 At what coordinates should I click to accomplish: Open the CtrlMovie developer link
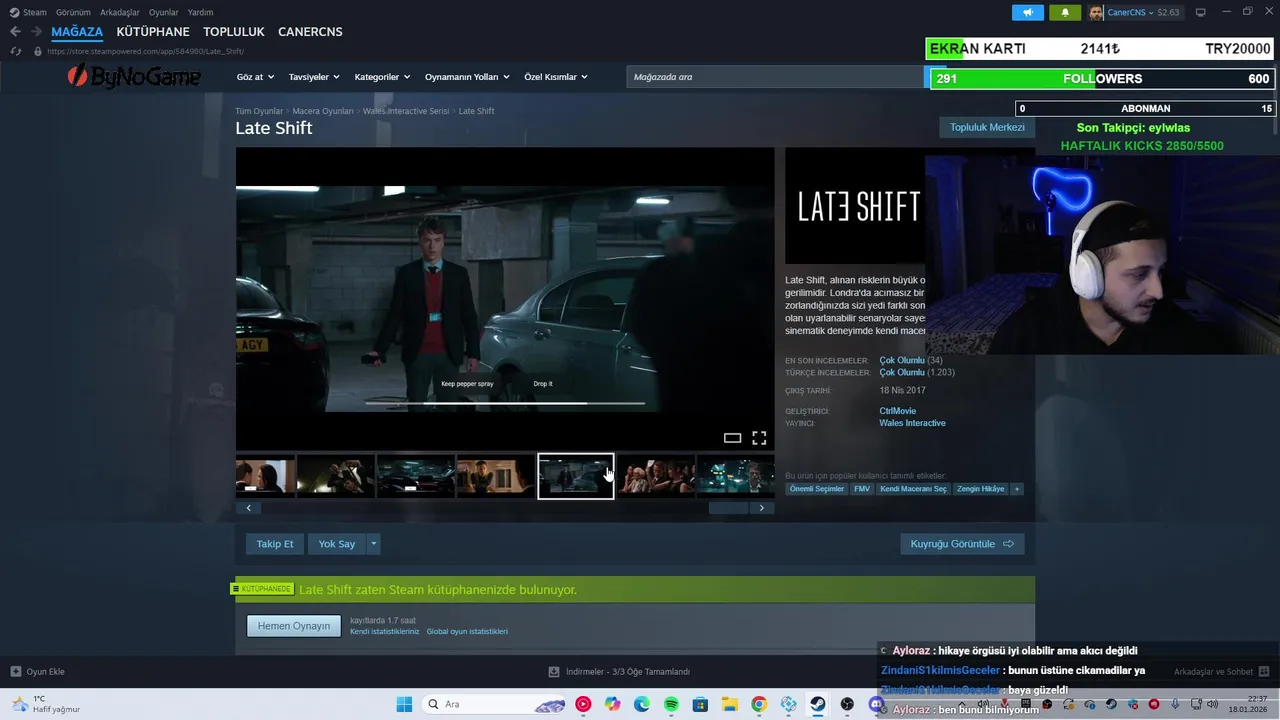897,411
